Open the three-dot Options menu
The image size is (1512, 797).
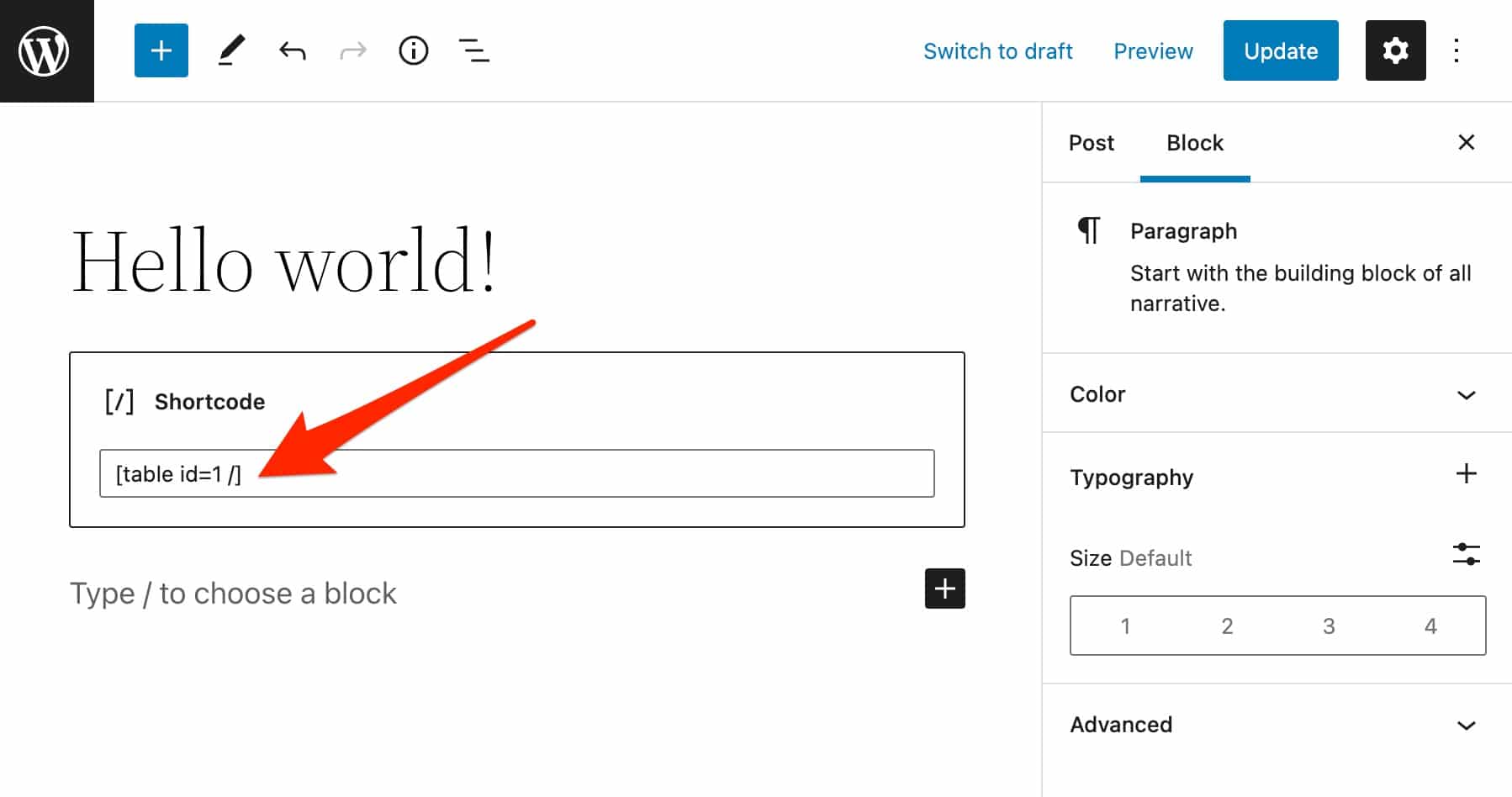[1456, 50]
